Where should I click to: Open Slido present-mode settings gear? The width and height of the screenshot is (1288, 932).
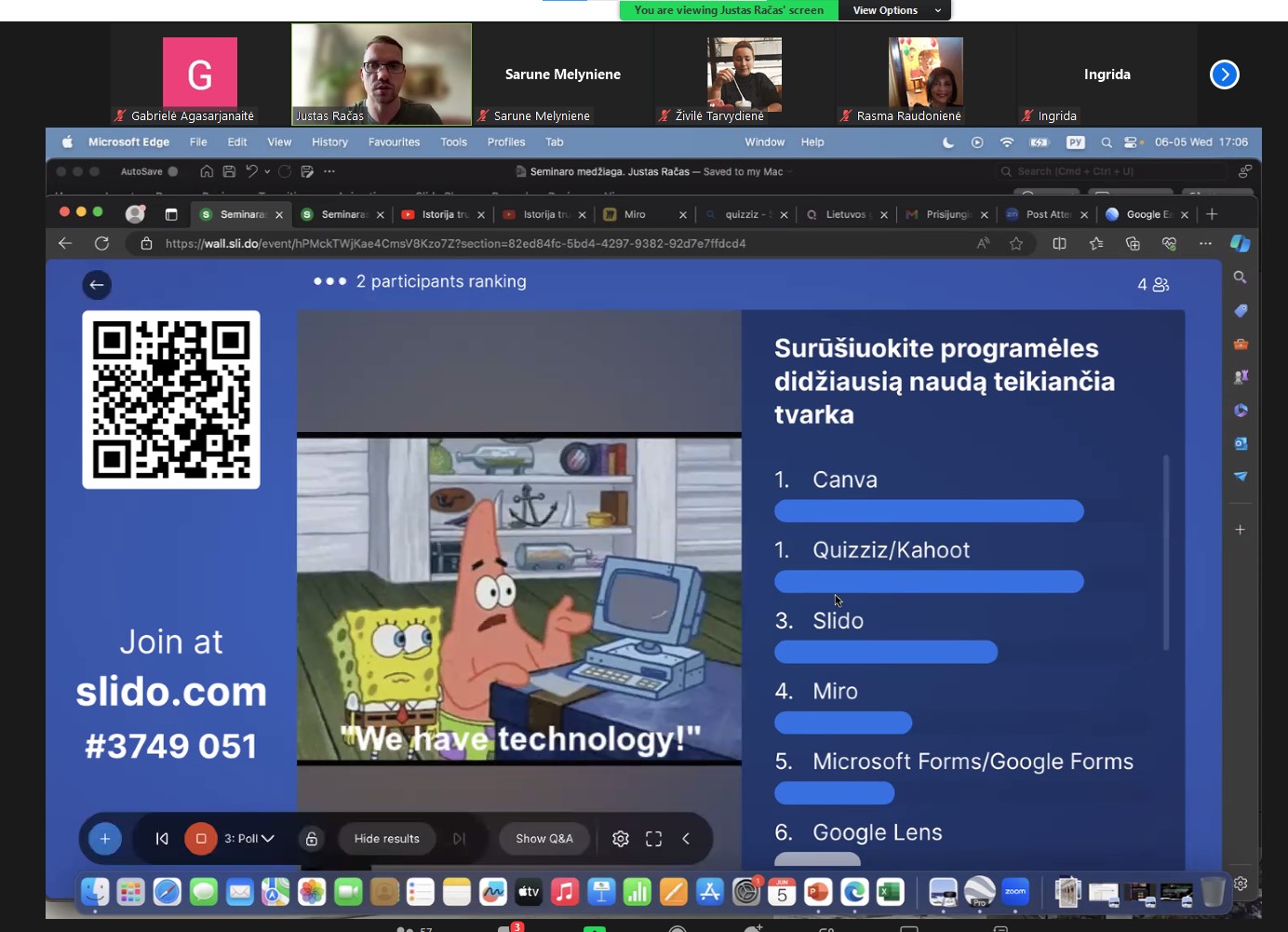click(x=621, y=839)
